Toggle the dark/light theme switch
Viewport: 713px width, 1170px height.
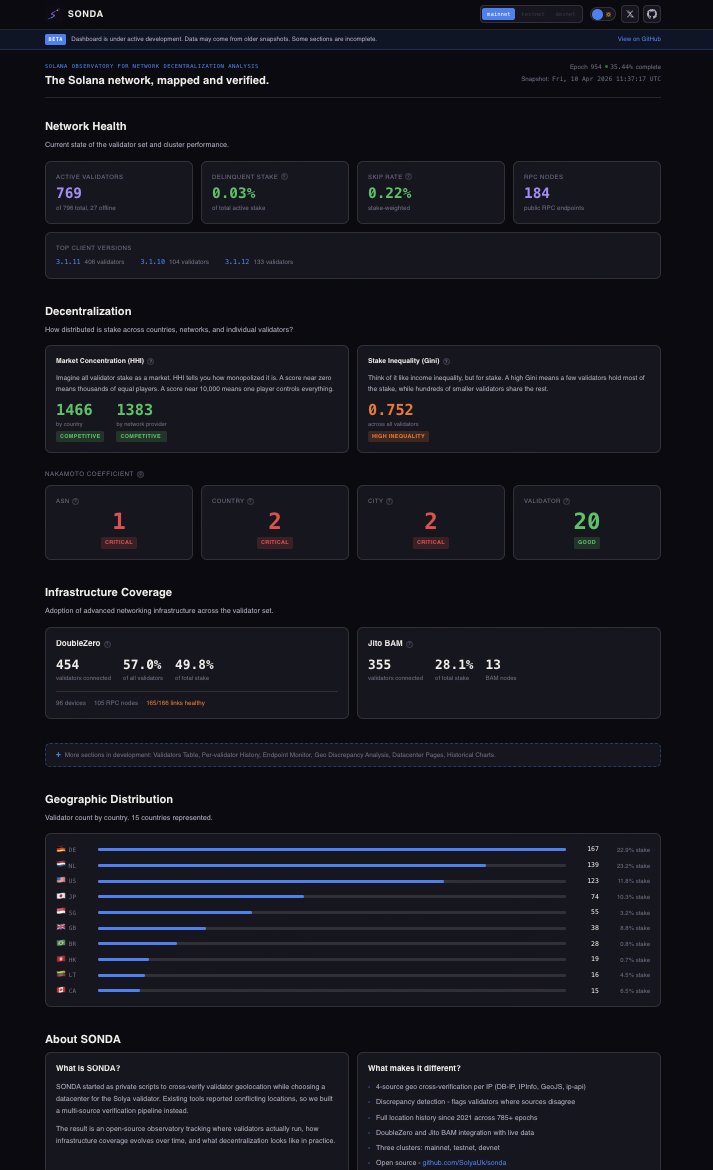[x=603, y=14]
